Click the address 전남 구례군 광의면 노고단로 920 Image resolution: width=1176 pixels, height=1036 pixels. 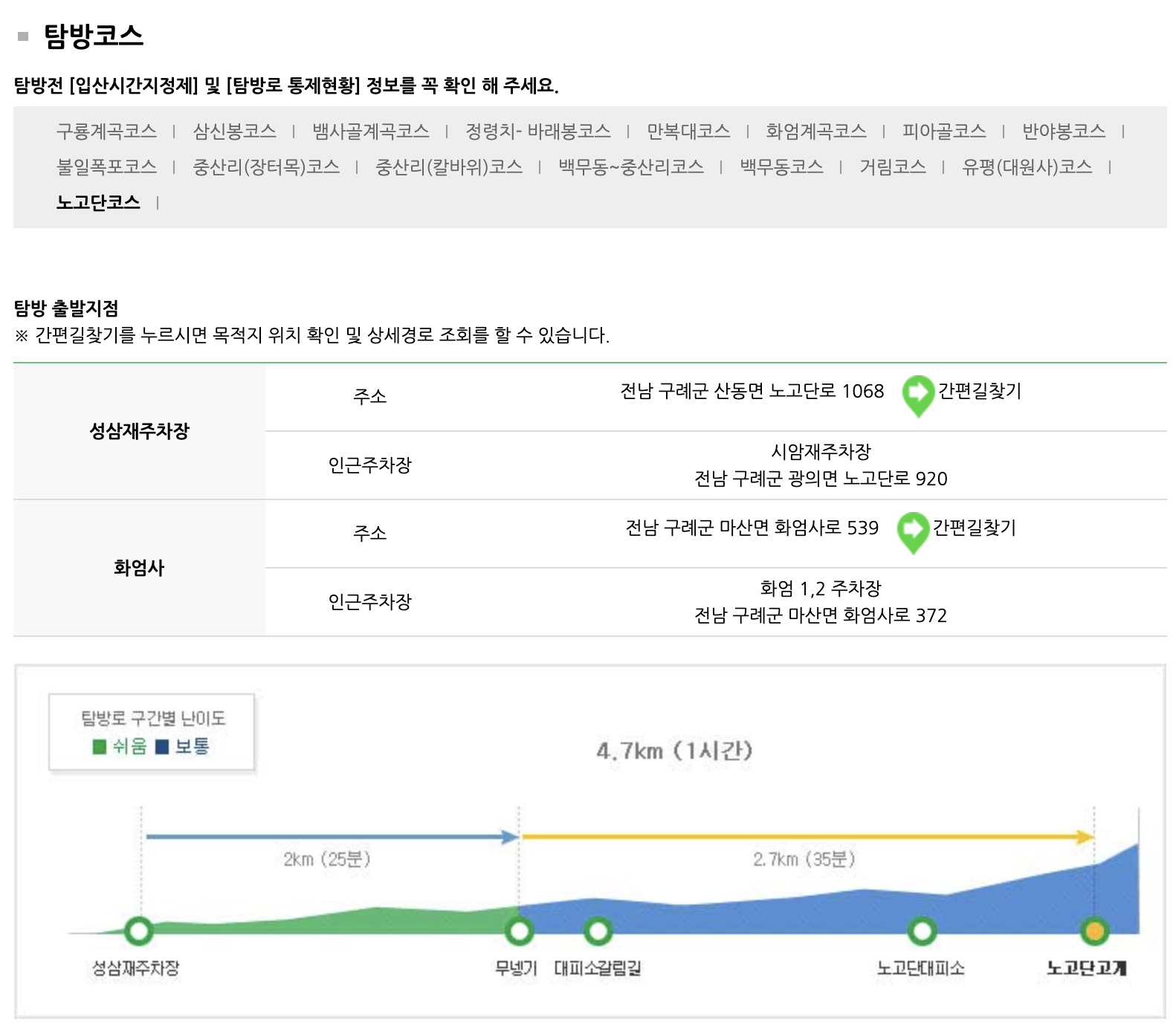[821, 479]
